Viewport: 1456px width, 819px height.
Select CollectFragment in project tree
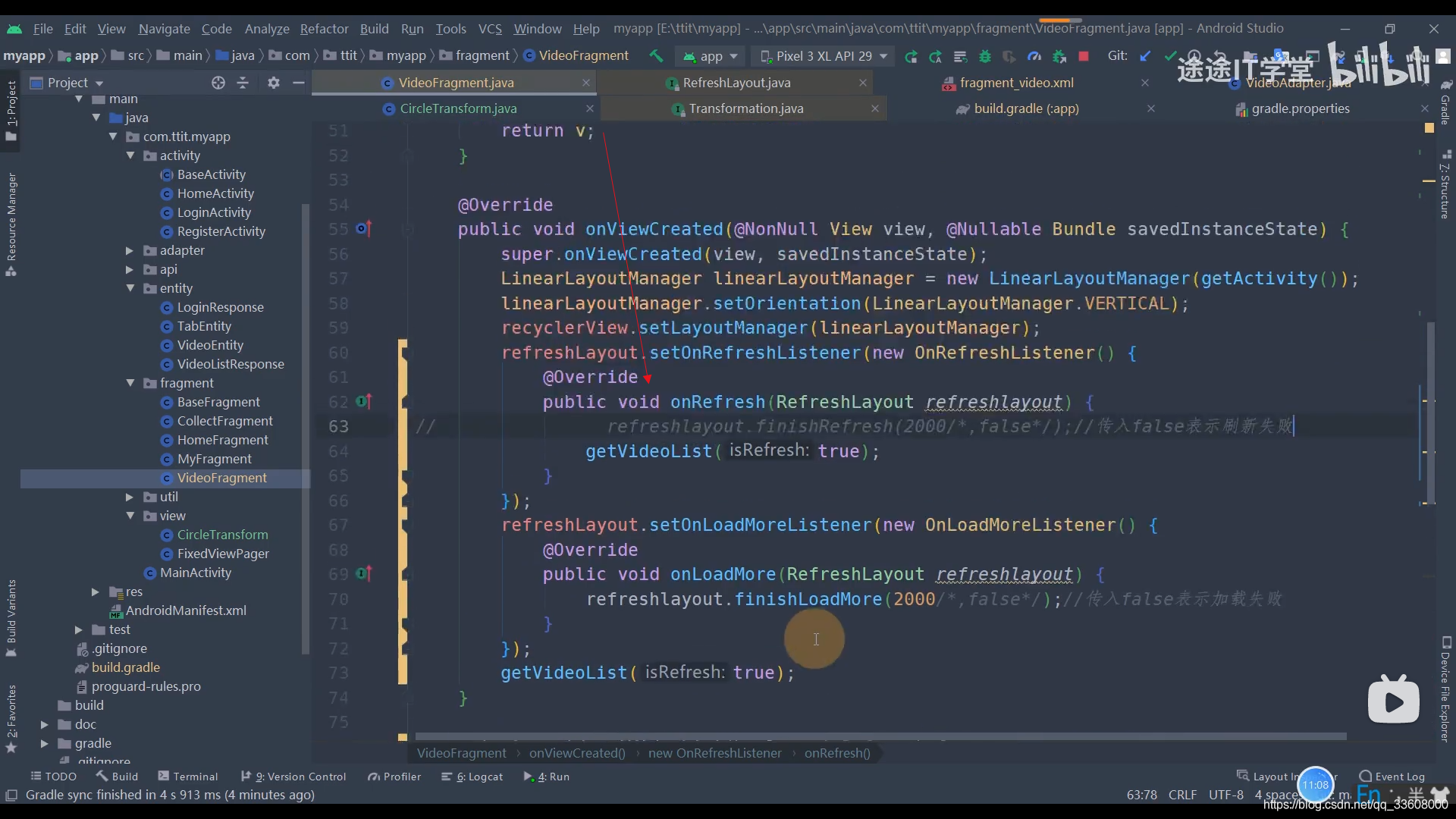pos(224,421)
